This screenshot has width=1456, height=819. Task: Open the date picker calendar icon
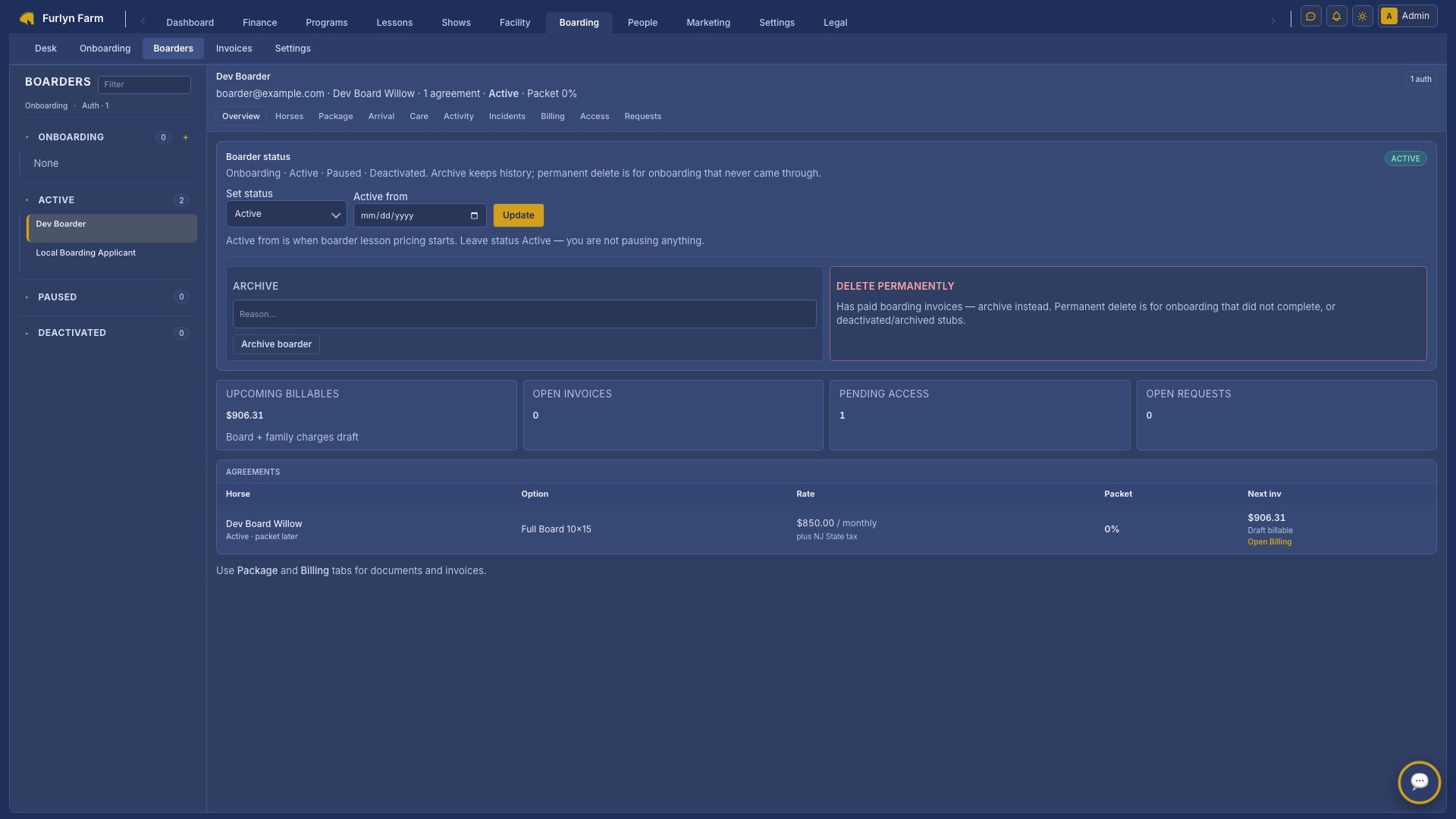point(474,215)
